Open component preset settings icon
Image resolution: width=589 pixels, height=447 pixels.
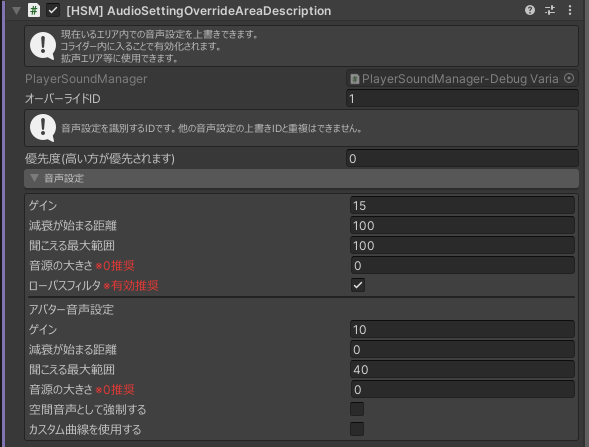pos(550,10)
